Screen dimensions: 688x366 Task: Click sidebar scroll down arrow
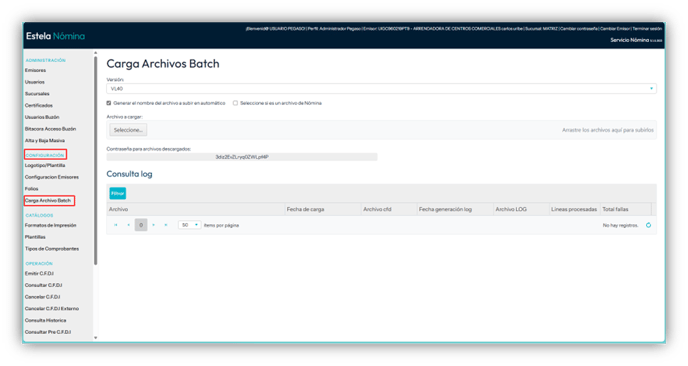coord(95,337)
